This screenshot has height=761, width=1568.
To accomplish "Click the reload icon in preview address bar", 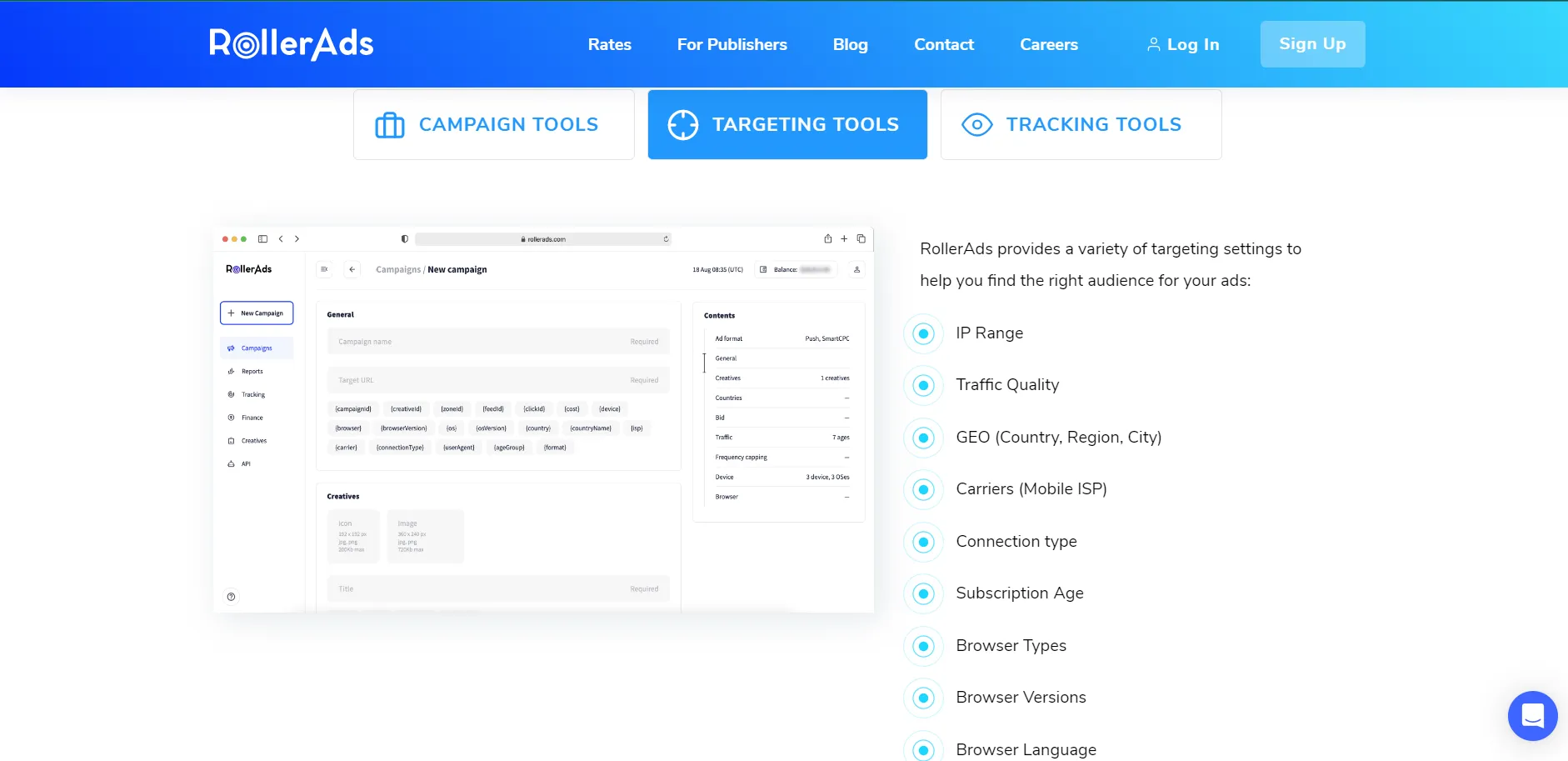I will coord(666,239).
